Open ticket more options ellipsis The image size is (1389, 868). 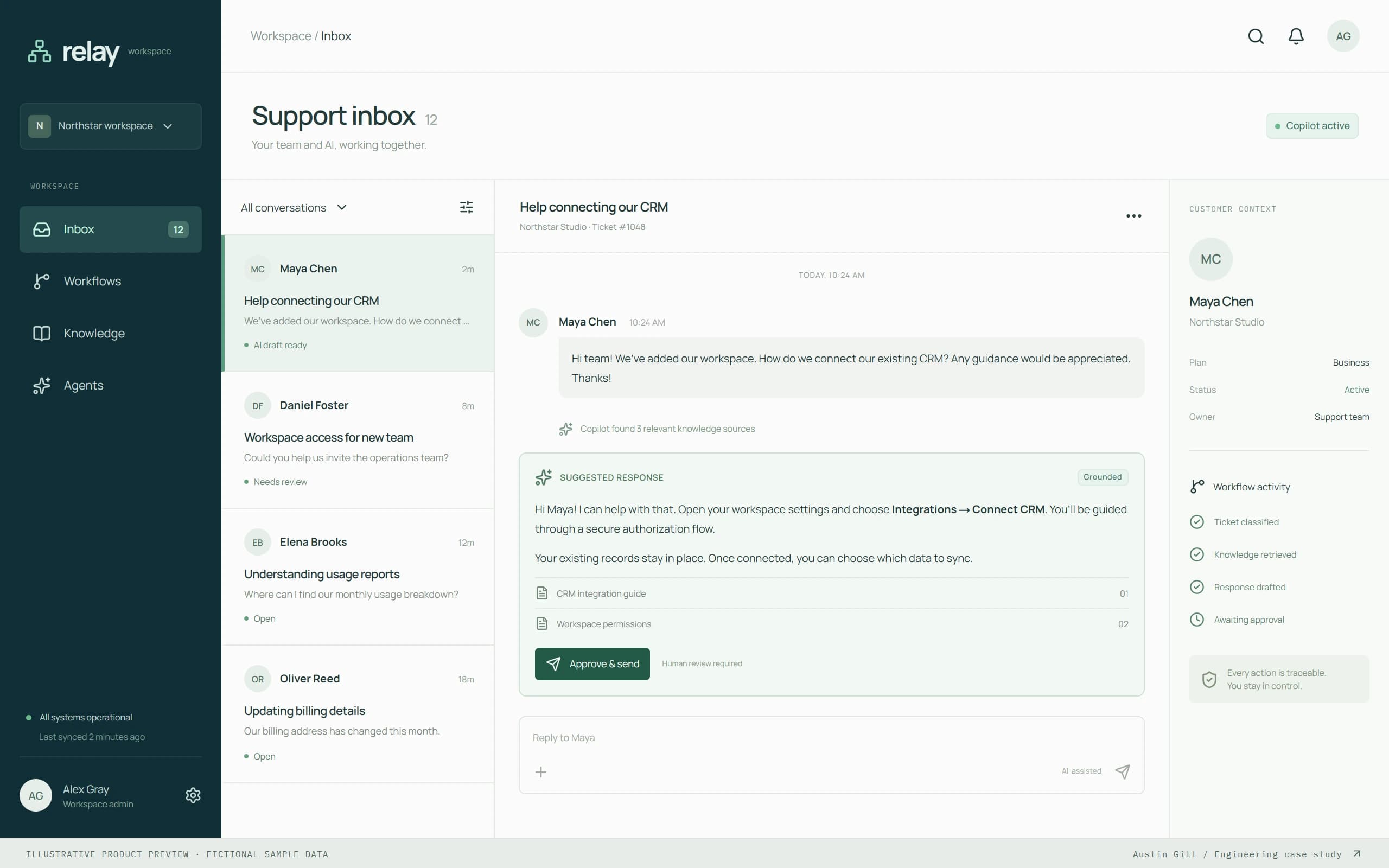click(x=1133, y=216)
